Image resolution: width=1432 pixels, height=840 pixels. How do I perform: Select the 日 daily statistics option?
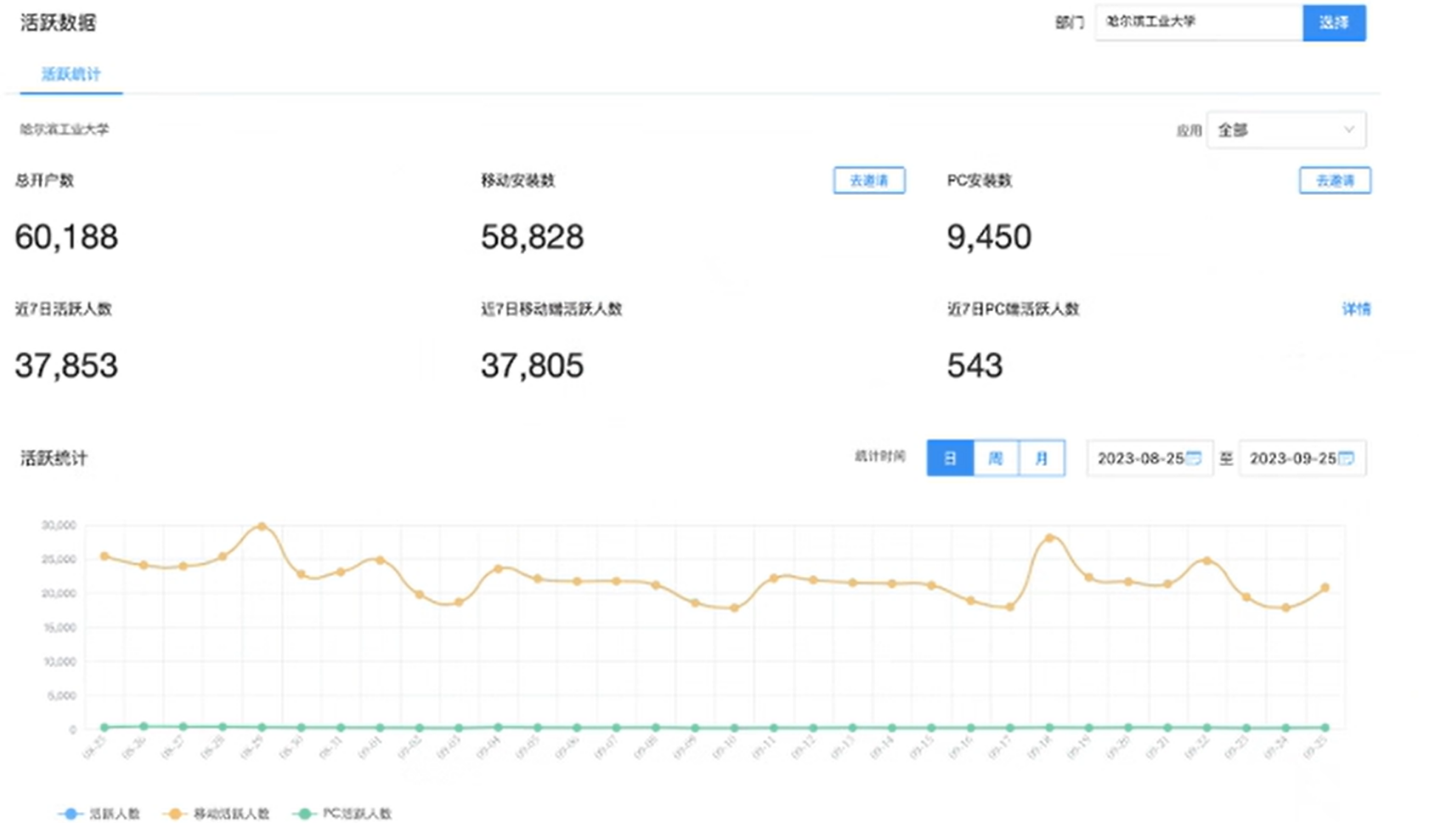click(949, 458)
